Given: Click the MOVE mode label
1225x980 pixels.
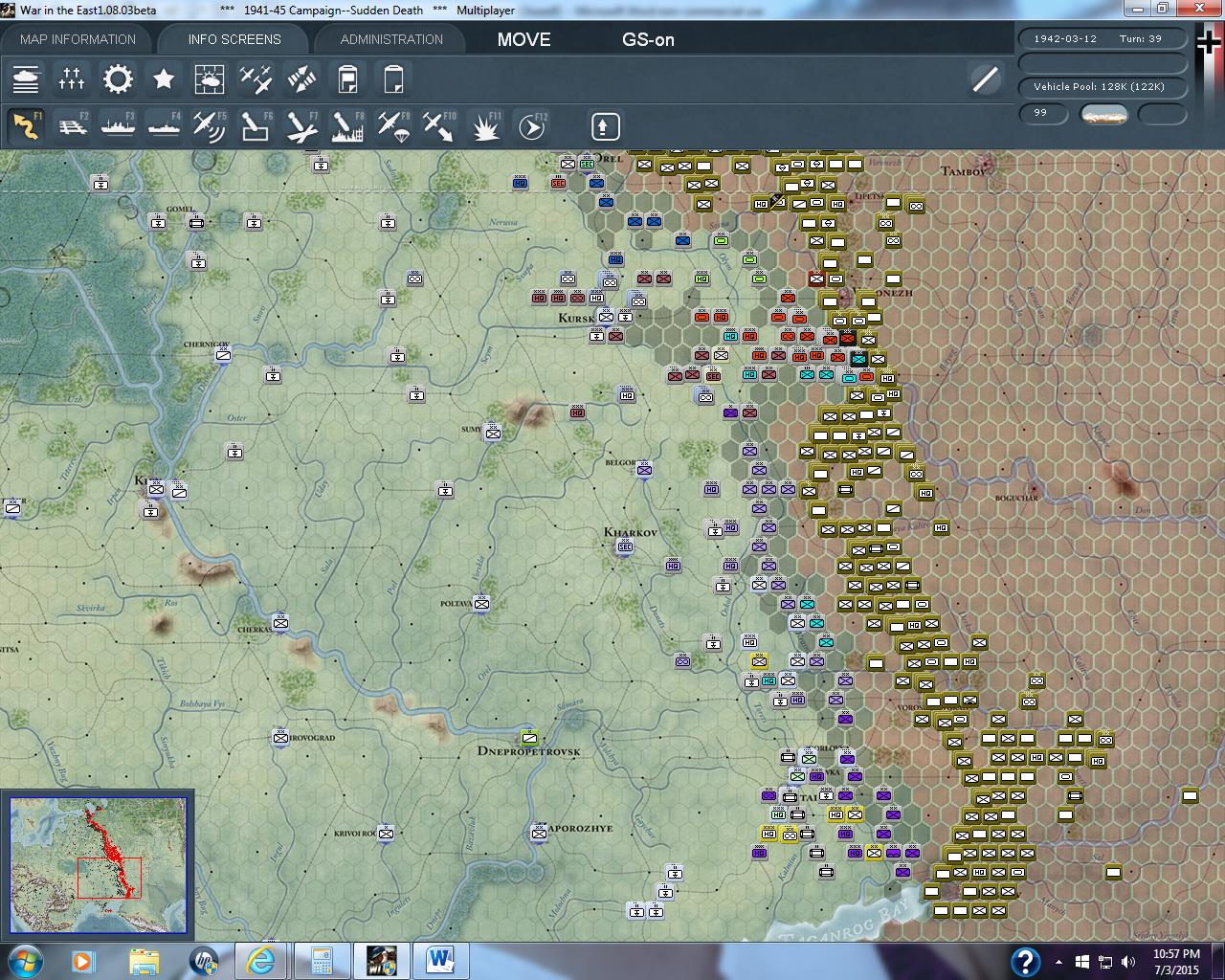Looking at the screenshot, I should tap(523, 39).
